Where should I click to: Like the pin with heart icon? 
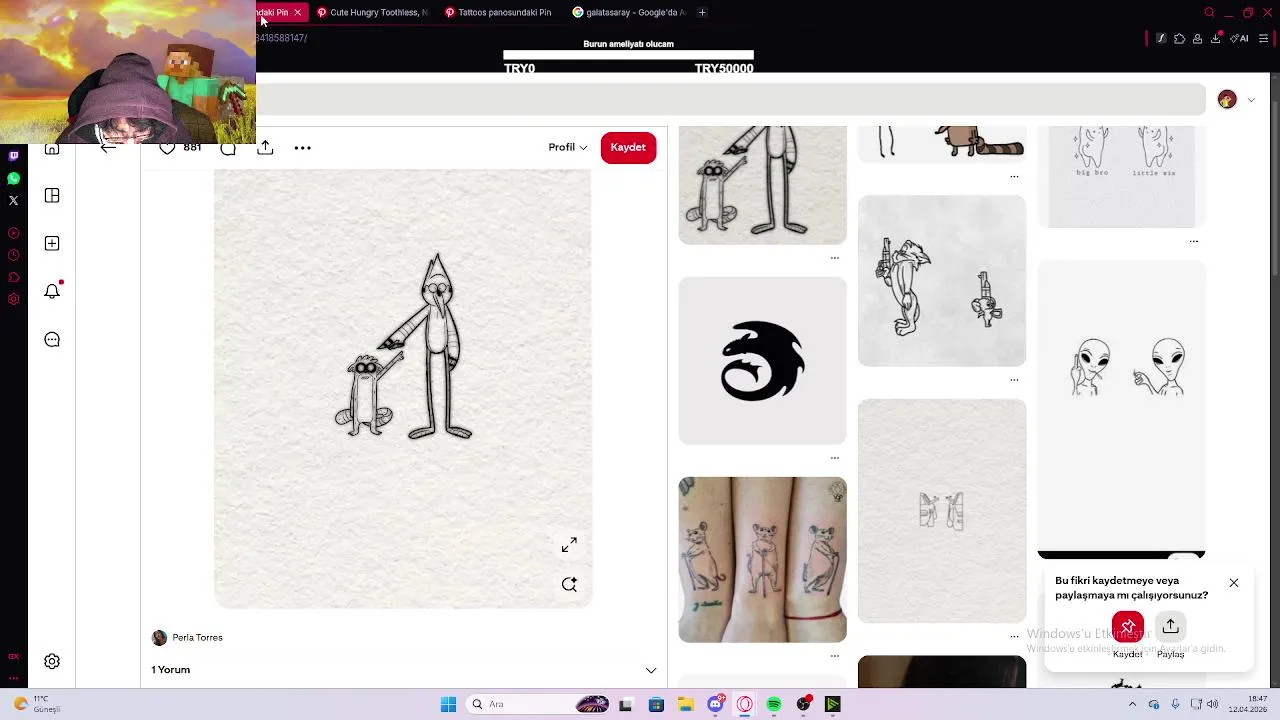tap(167, 148)
